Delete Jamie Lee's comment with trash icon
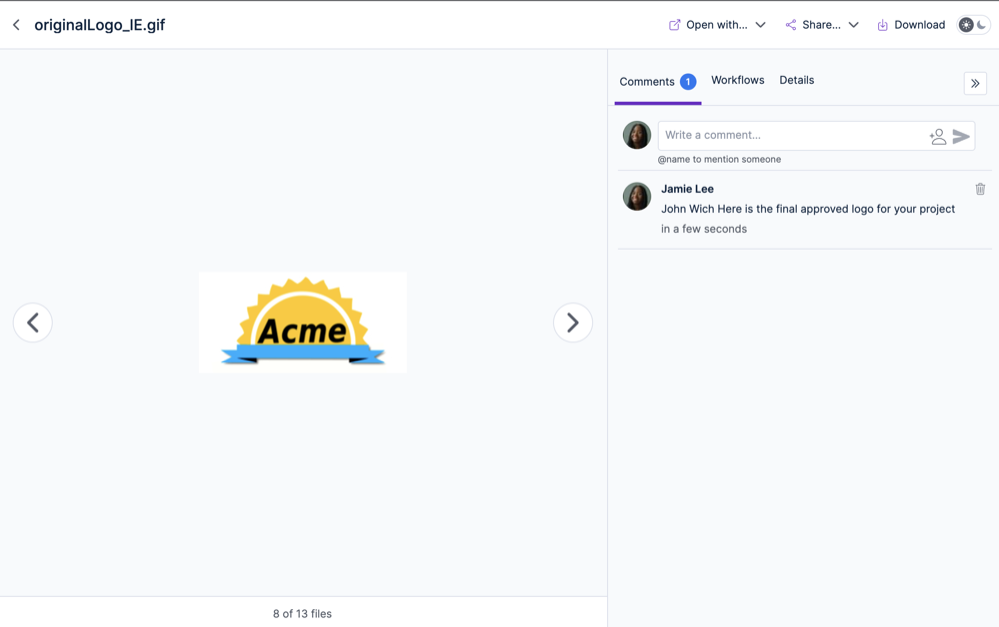The width and height of the screenshot is (999, 627). coord(980,189)
